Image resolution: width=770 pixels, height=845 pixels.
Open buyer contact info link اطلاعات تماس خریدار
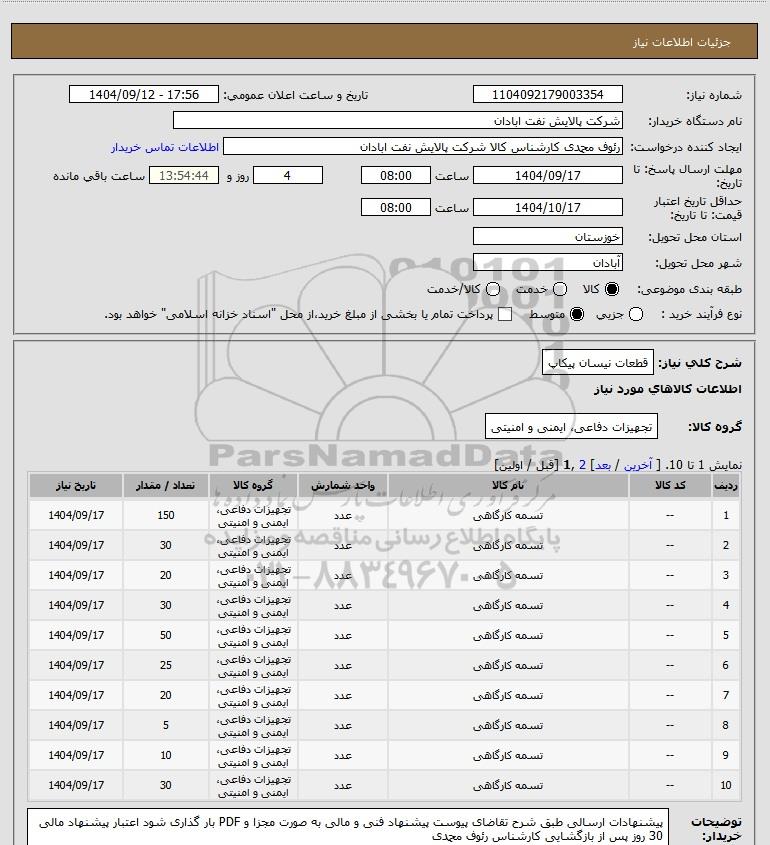pos(165,147)
